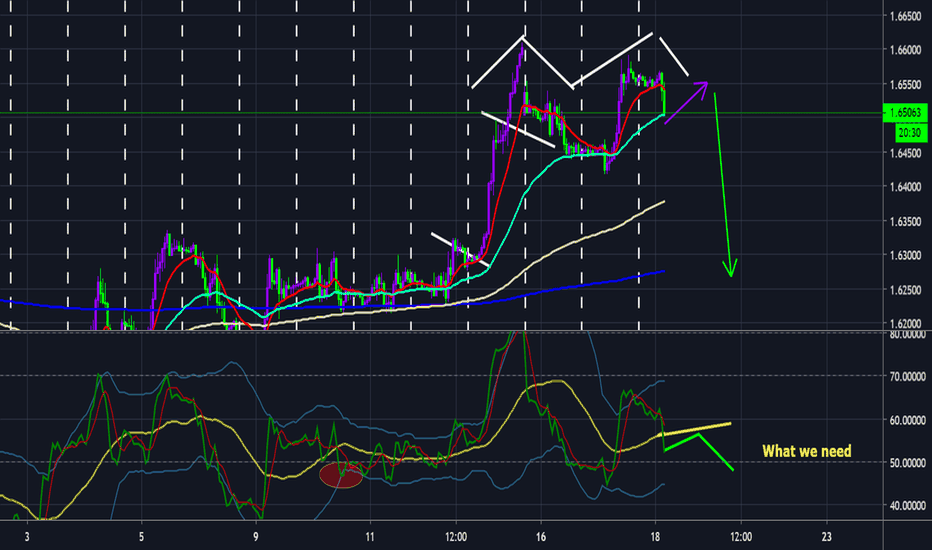
Task: Click the 70.00000 indicator scale label
Action: coord(908,376)
